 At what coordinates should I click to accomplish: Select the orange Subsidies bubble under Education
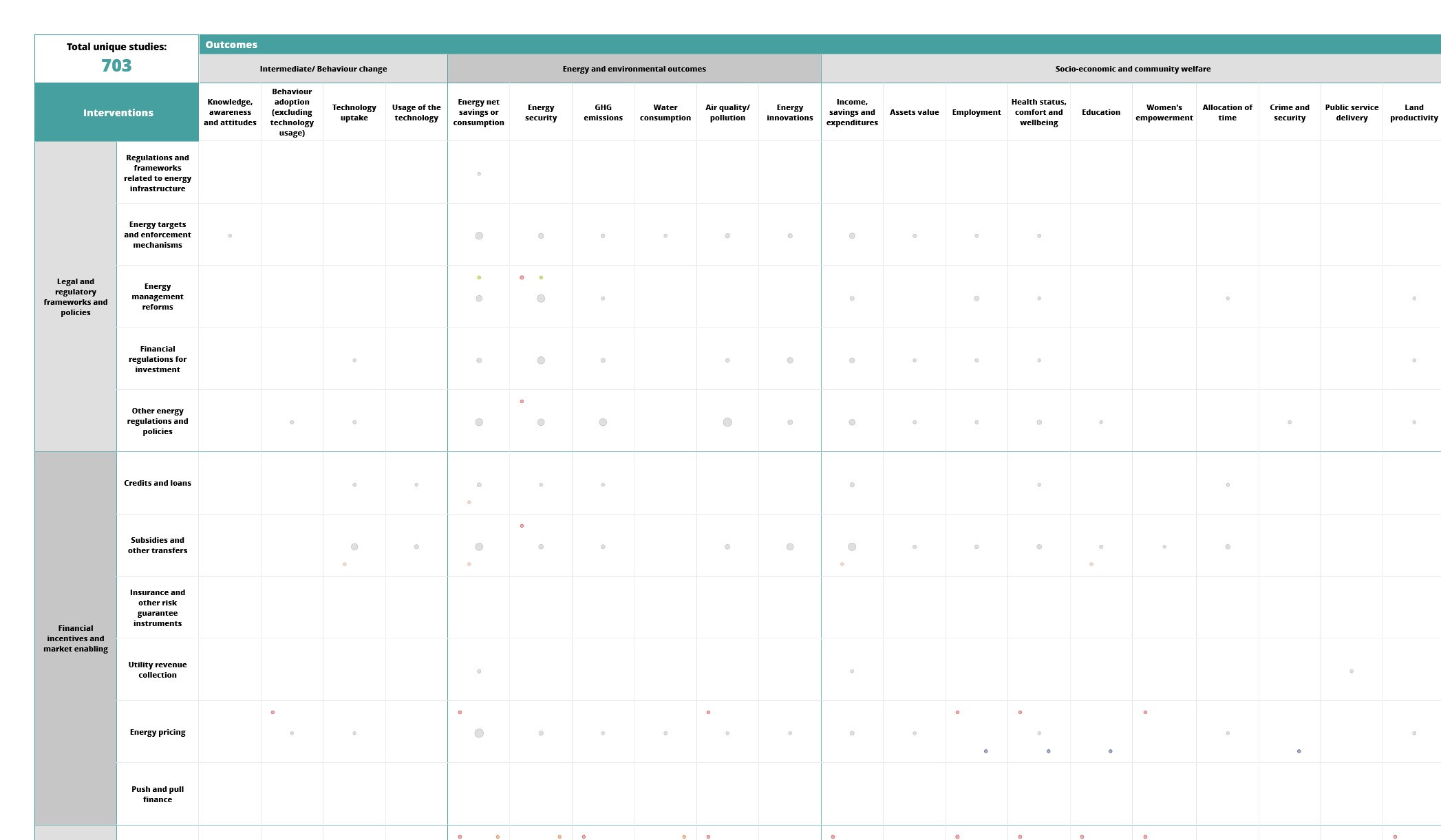tap(1091, 564)
